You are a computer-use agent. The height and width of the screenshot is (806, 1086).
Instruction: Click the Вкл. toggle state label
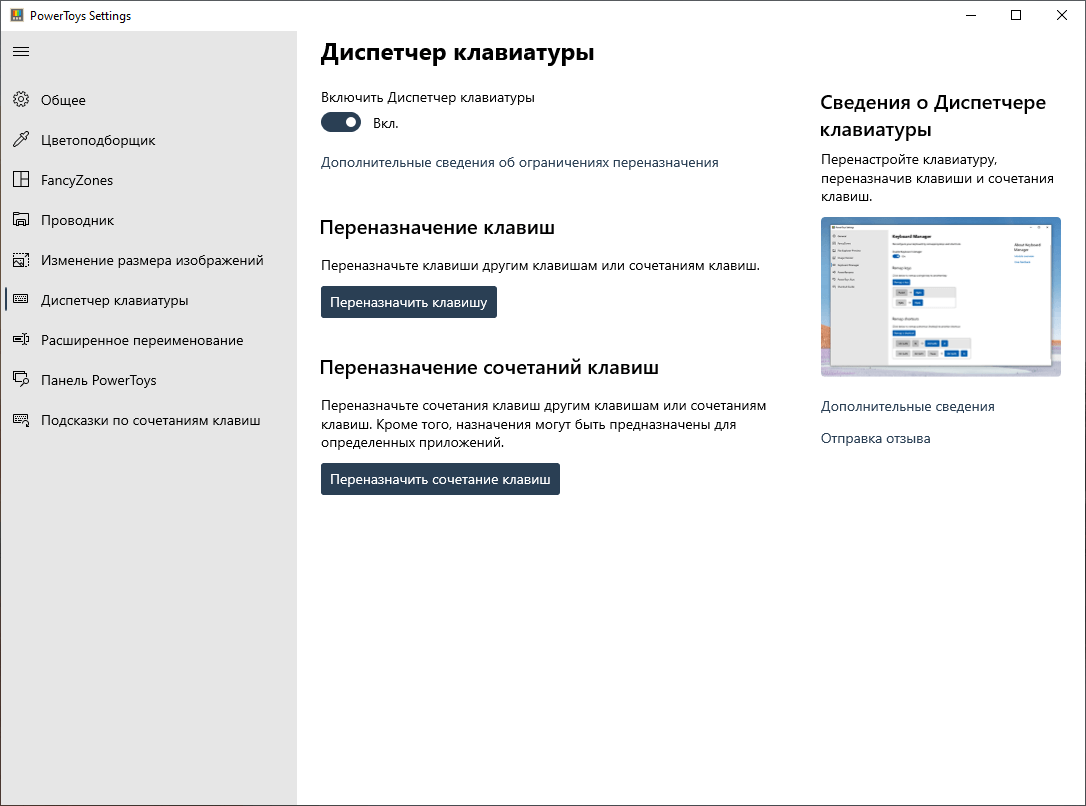pyautogui.click(x=386, y=123)
